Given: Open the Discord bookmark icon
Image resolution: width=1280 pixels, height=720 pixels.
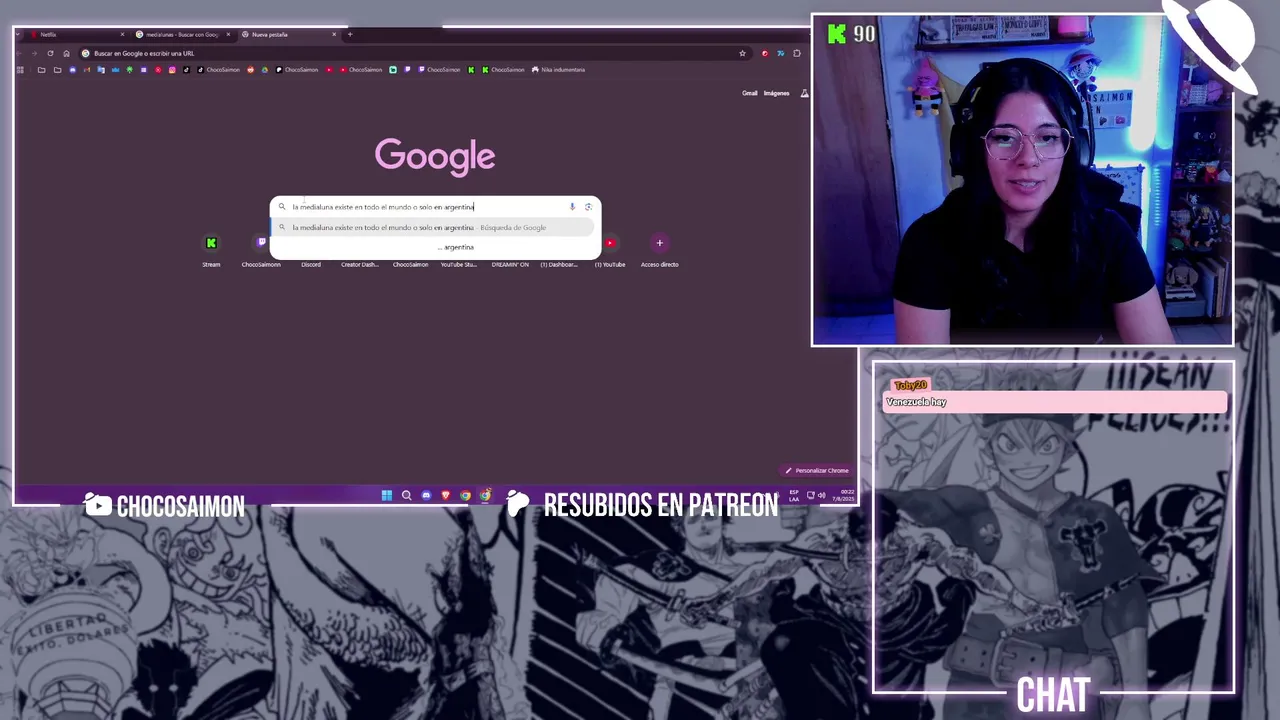Looking at the screenshot, I should click(x=72, y=69).
